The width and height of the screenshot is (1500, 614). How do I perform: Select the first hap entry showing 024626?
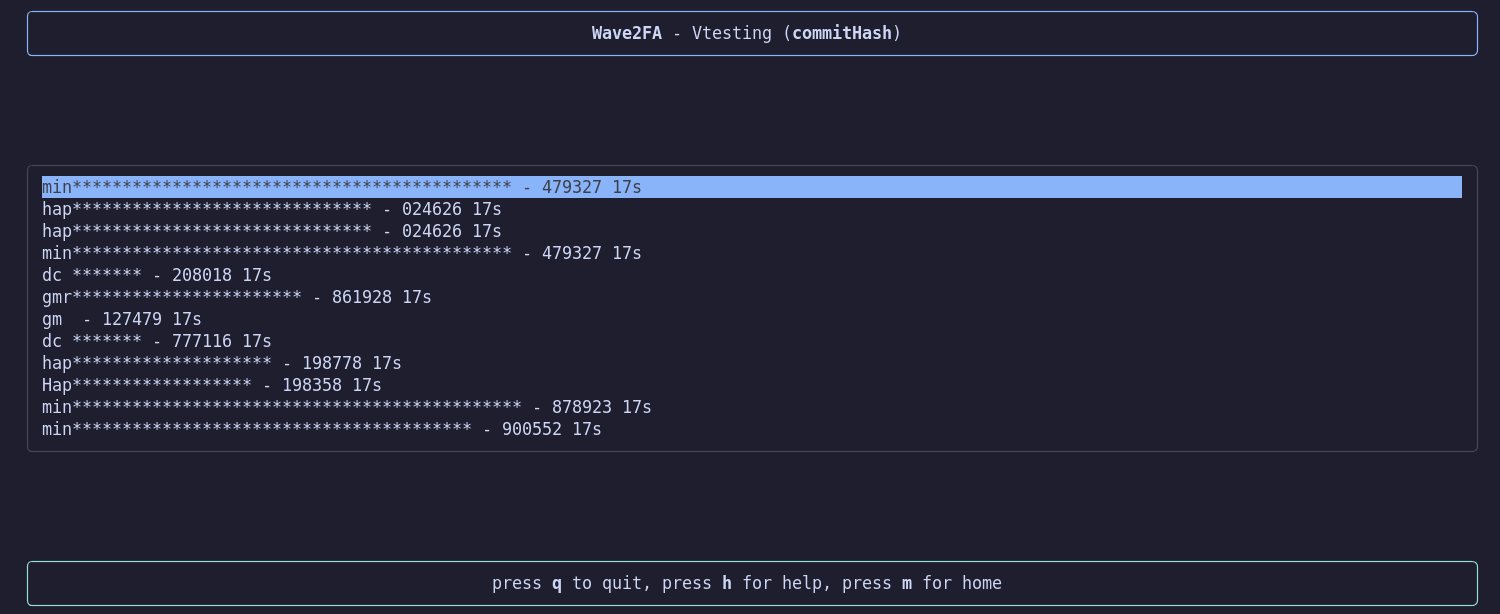[x=271, y=209]
